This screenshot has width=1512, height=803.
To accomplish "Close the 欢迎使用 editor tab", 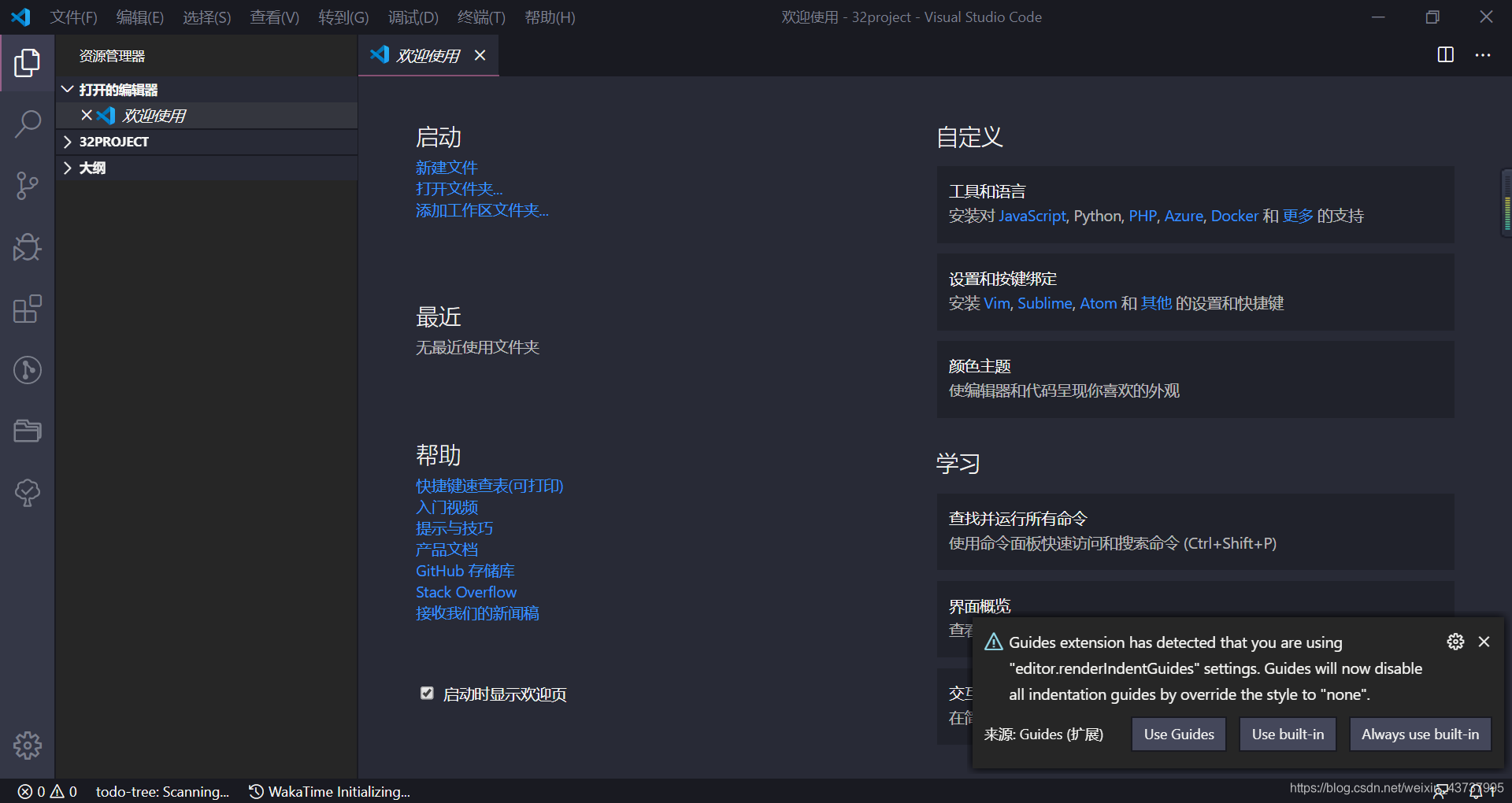I will (480, 55).
